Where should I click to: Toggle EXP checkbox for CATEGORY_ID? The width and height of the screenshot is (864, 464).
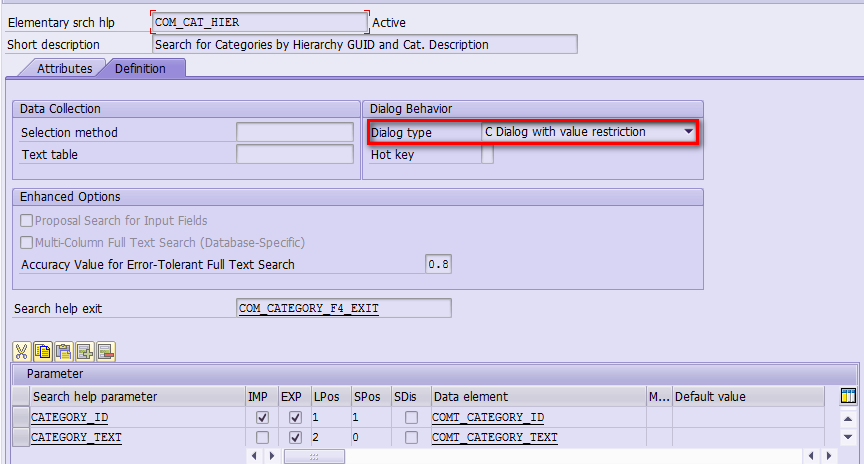[295, 417]
